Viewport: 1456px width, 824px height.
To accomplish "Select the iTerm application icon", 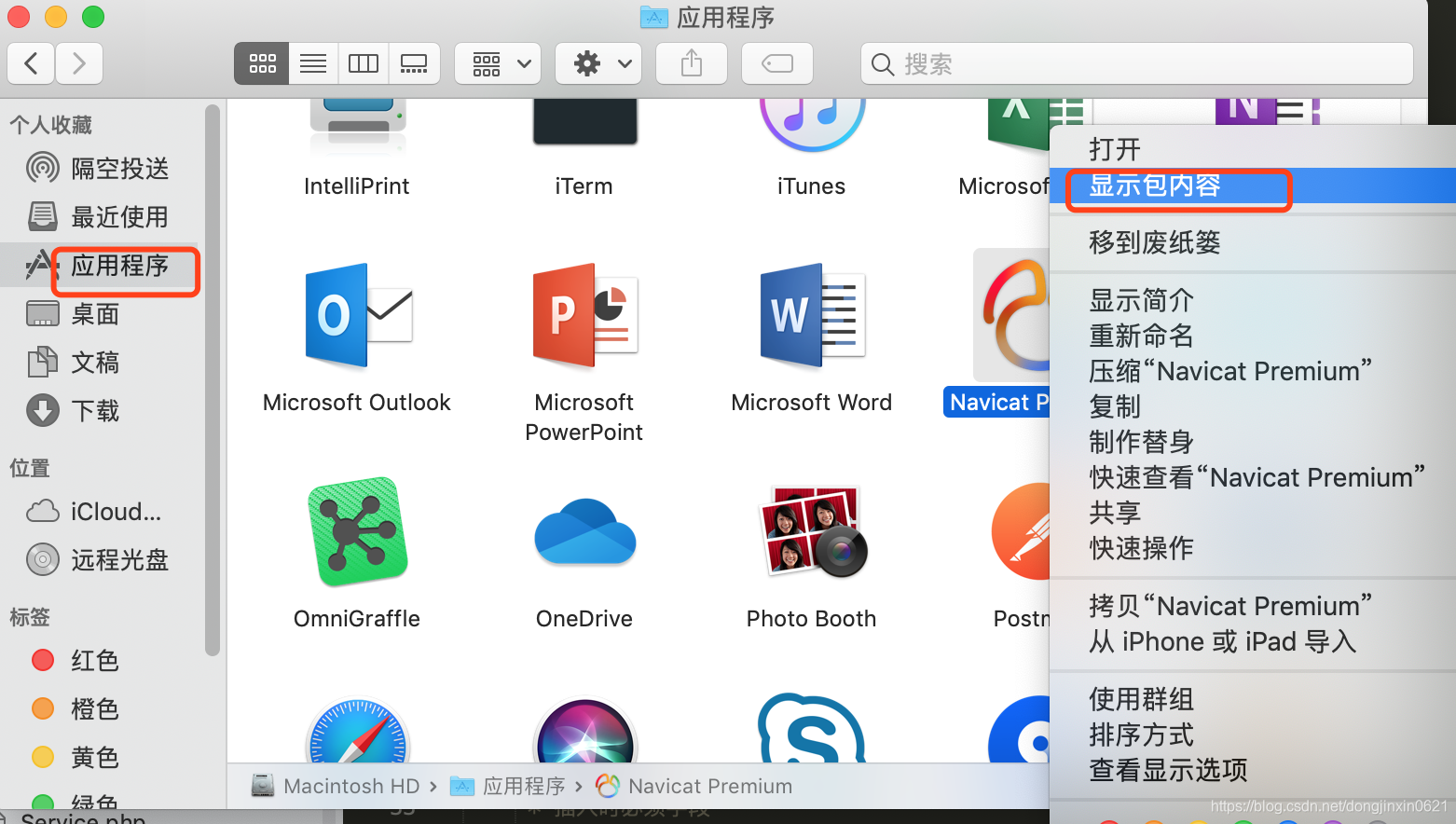I will [x=584, y=121].
